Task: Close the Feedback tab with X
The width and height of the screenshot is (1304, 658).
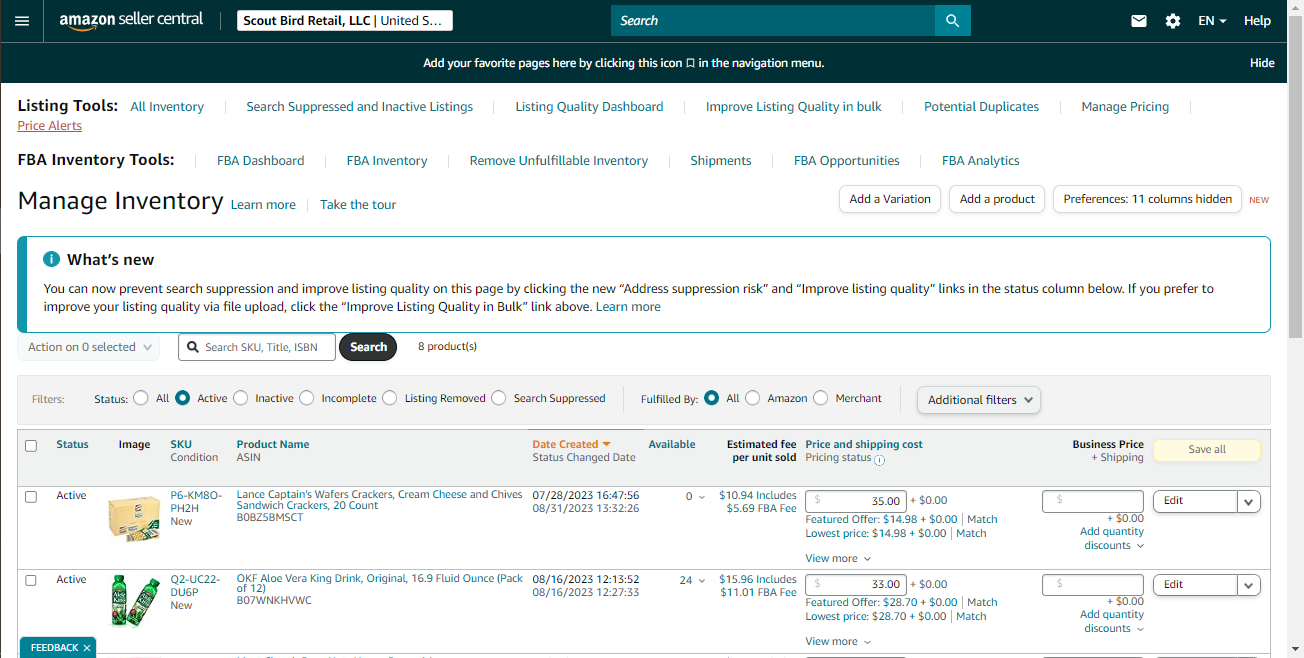Action: [87, 648]
